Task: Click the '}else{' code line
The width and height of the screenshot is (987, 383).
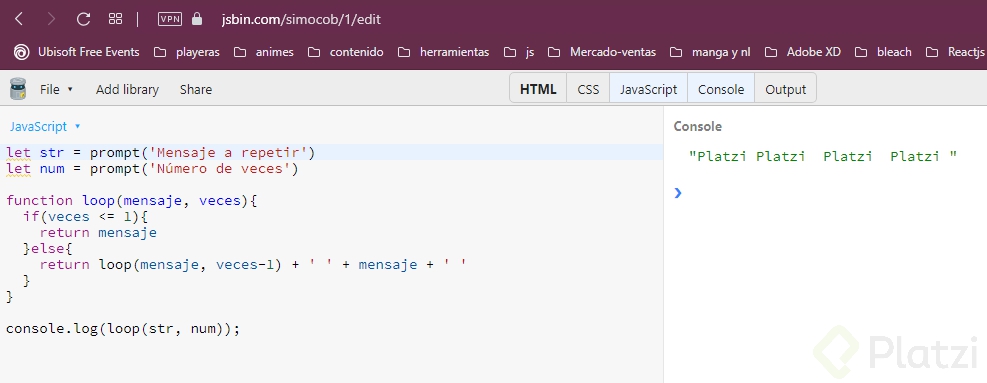Action: point(48,249)
